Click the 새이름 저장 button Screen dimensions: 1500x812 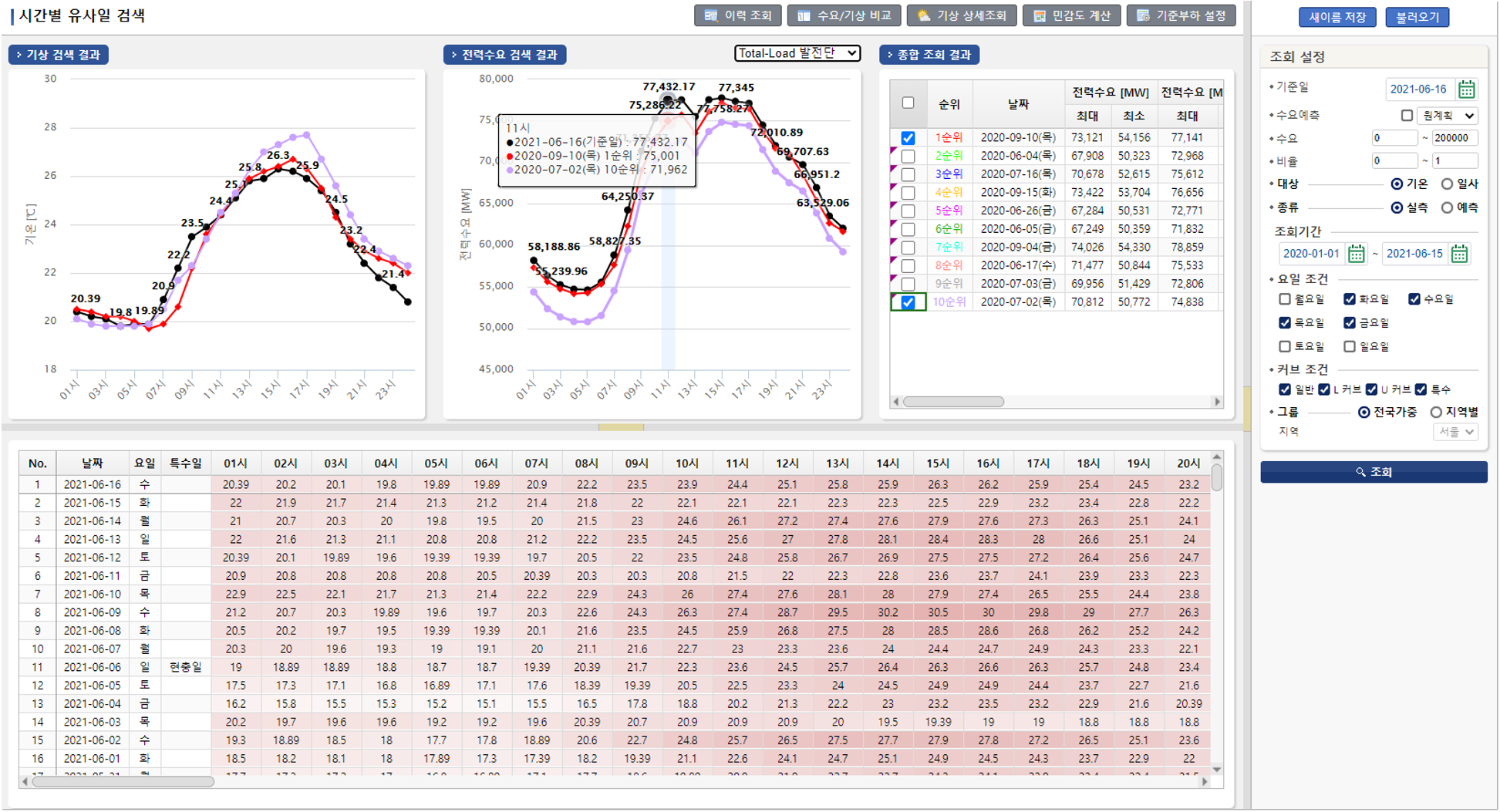[x=1337, y=17]
